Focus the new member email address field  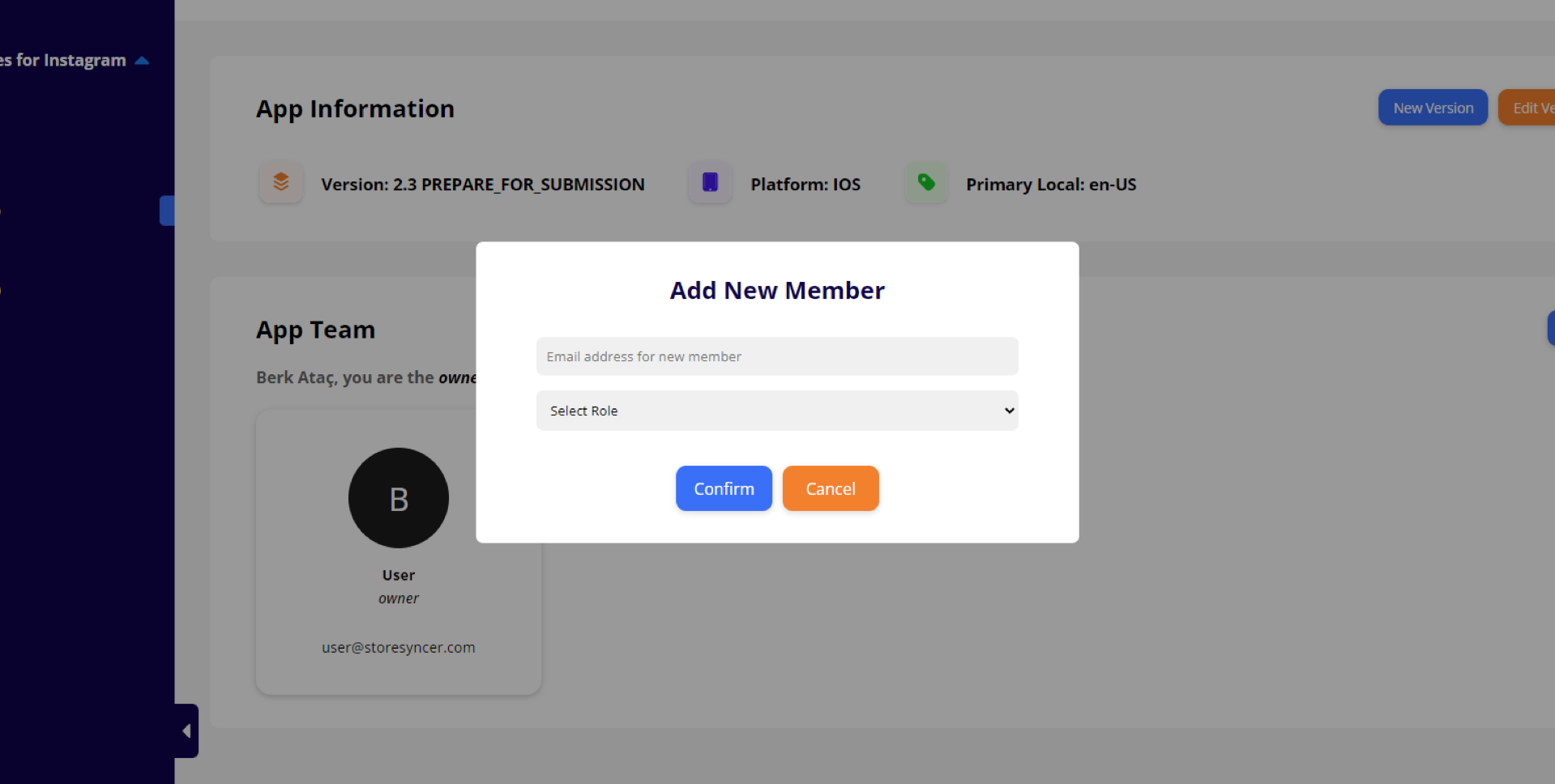pos(776,356)
